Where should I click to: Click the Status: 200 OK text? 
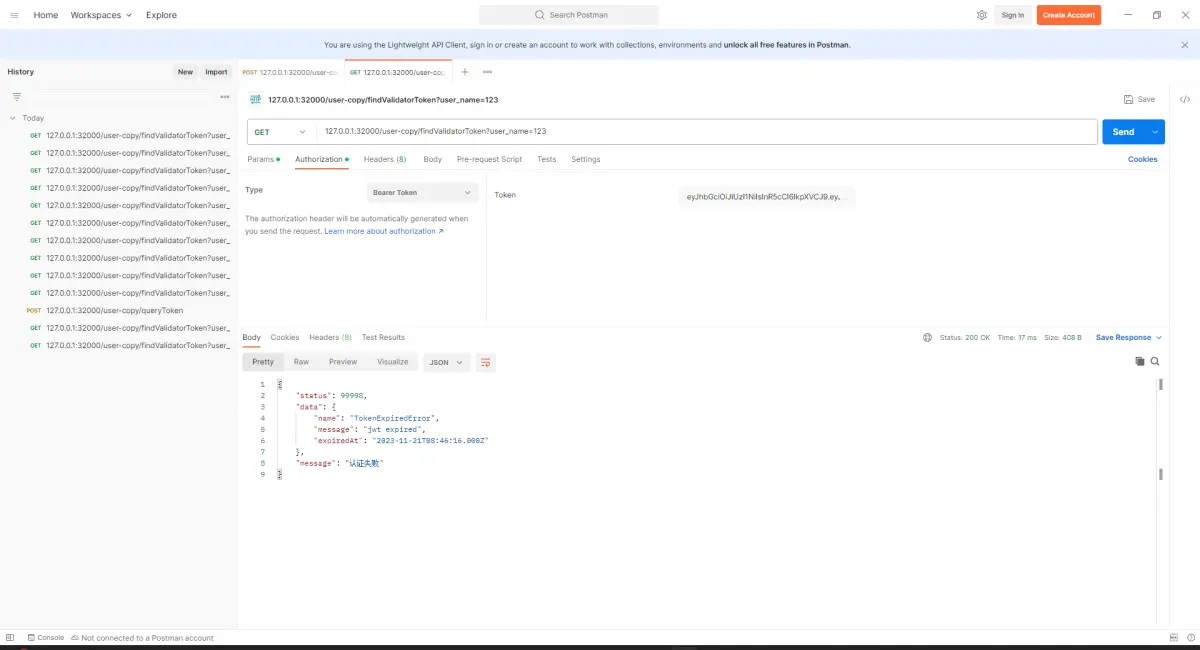(965, 337)
